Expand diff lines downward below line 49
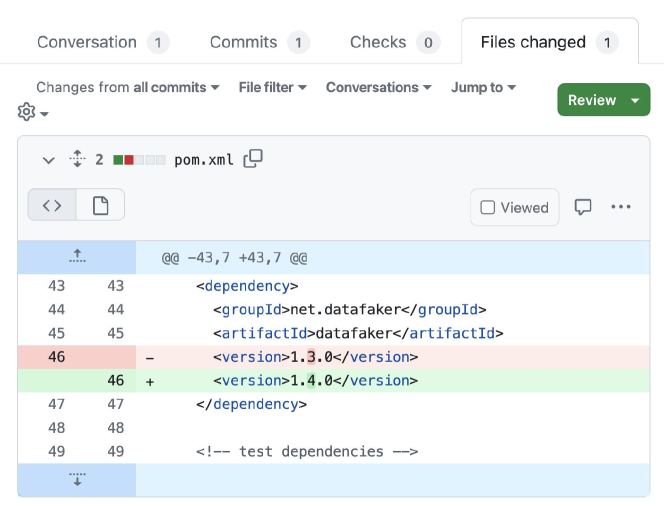Image resolution: width=664 pixels, height=506 pixels. click(77, 480)
